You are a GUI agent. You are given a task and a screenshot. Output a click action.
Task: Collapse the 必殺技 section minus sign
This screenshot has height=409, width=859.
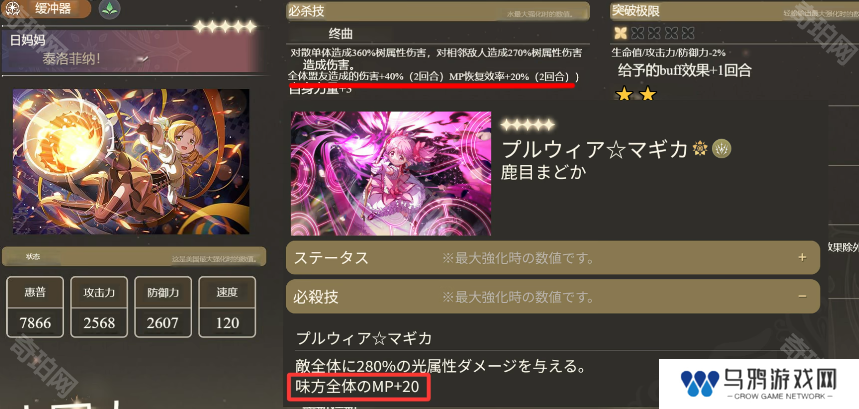click(802, 296)
